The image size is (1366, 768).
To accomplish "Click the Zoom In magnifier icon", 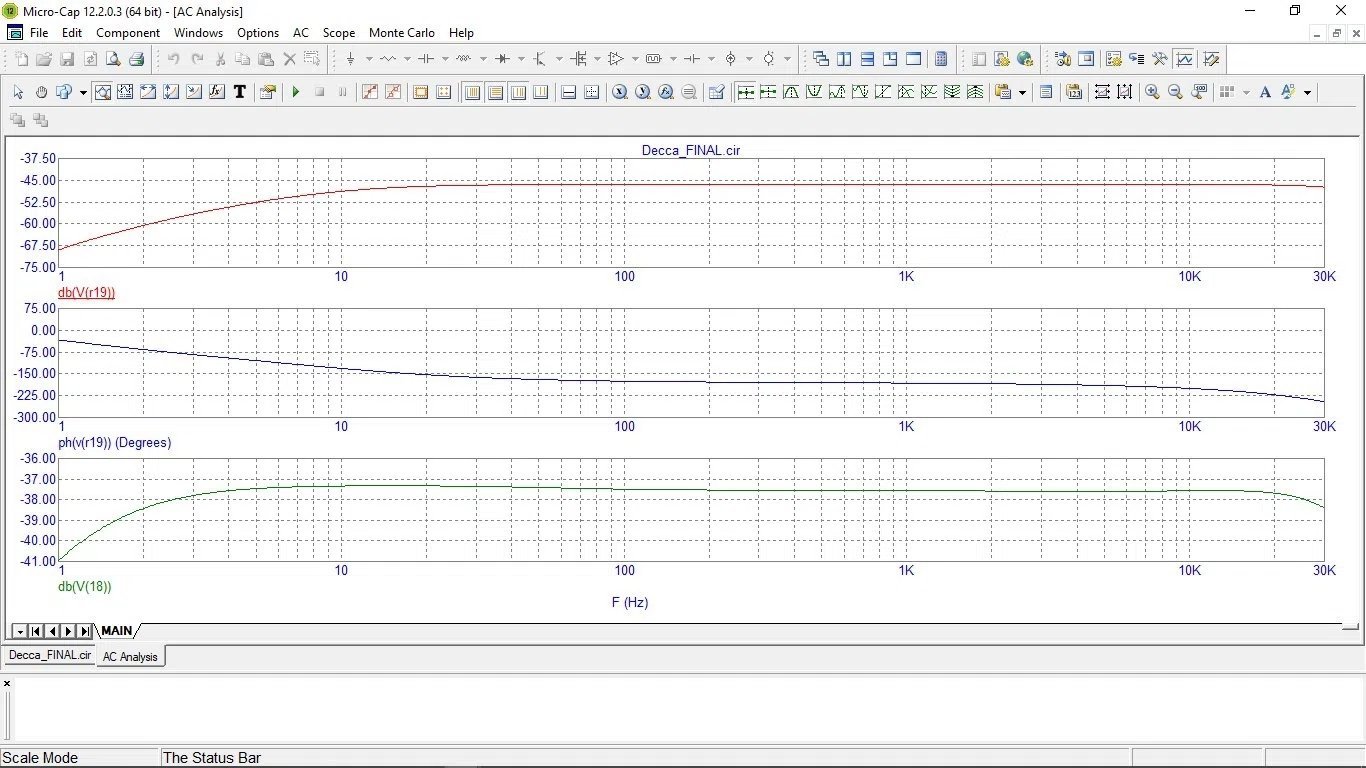I will pyautogui.click(x=1152, y=92).
